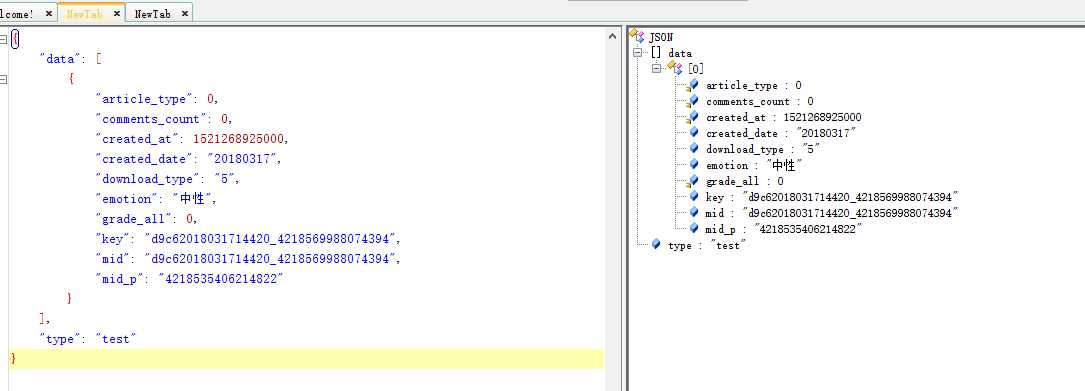Select the JSON root node icon
The image size is (1085, 391).
click(637, 36)
